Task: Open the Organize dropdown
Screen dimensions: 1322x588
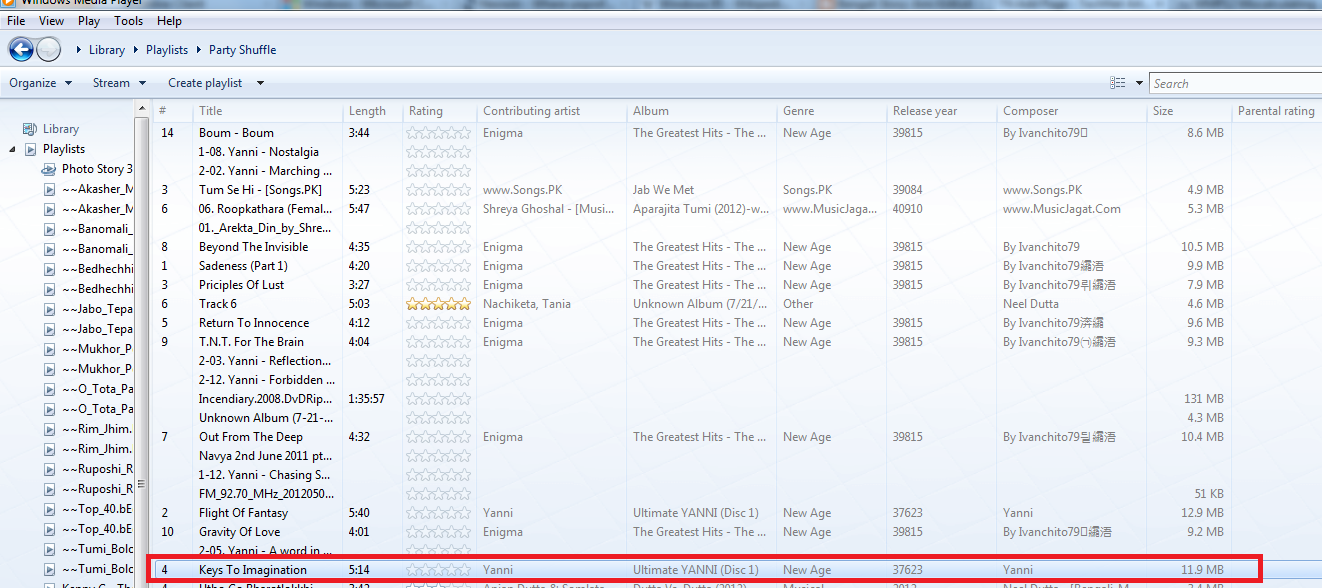Action: tap(41, 83)
